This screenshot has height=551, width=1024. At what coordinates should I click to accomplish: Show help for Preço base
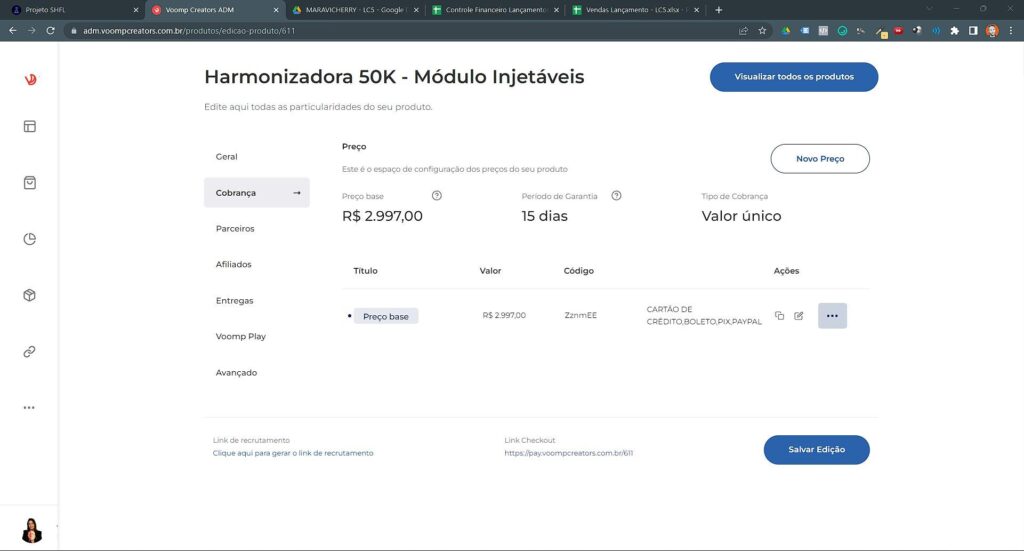pyautogui.click(x=436, y=196)
